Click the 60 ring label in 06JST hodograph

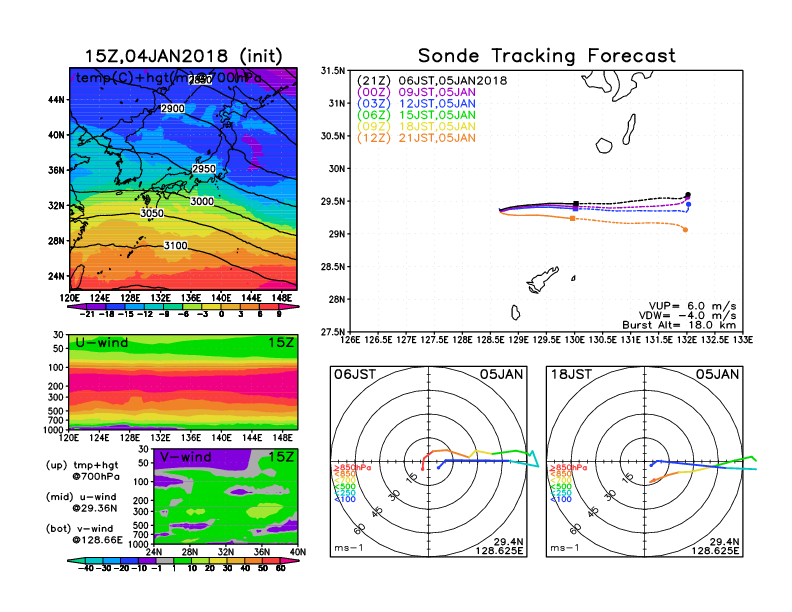tap(360, 529)
